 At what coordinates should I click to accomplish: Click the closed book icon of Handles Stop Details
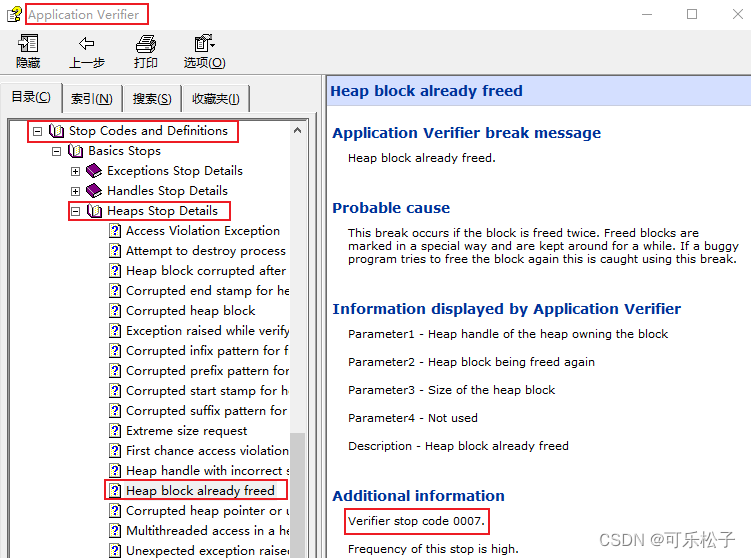tap(94, 191)
